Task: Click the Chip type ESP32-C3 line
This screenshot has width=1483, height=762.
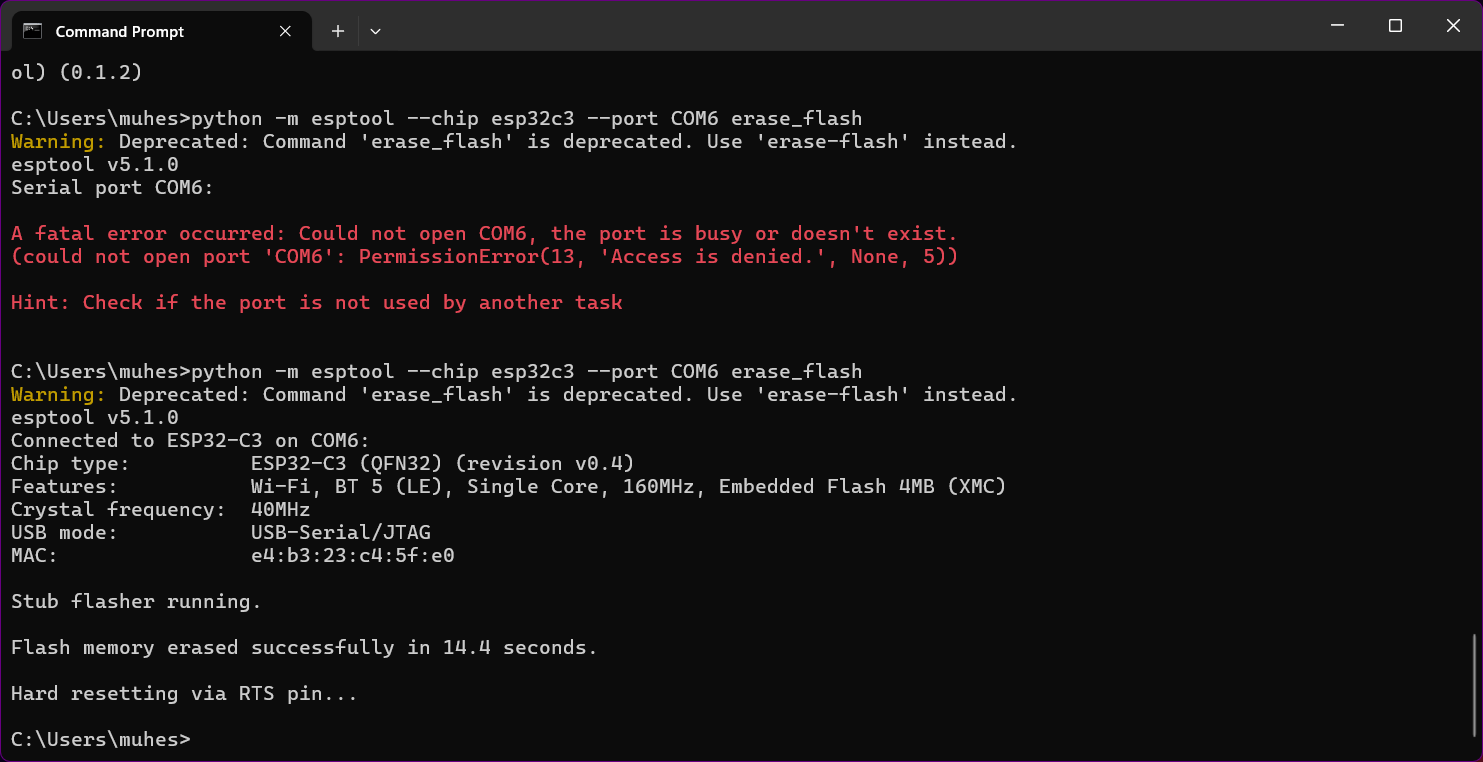Action: 322,464
